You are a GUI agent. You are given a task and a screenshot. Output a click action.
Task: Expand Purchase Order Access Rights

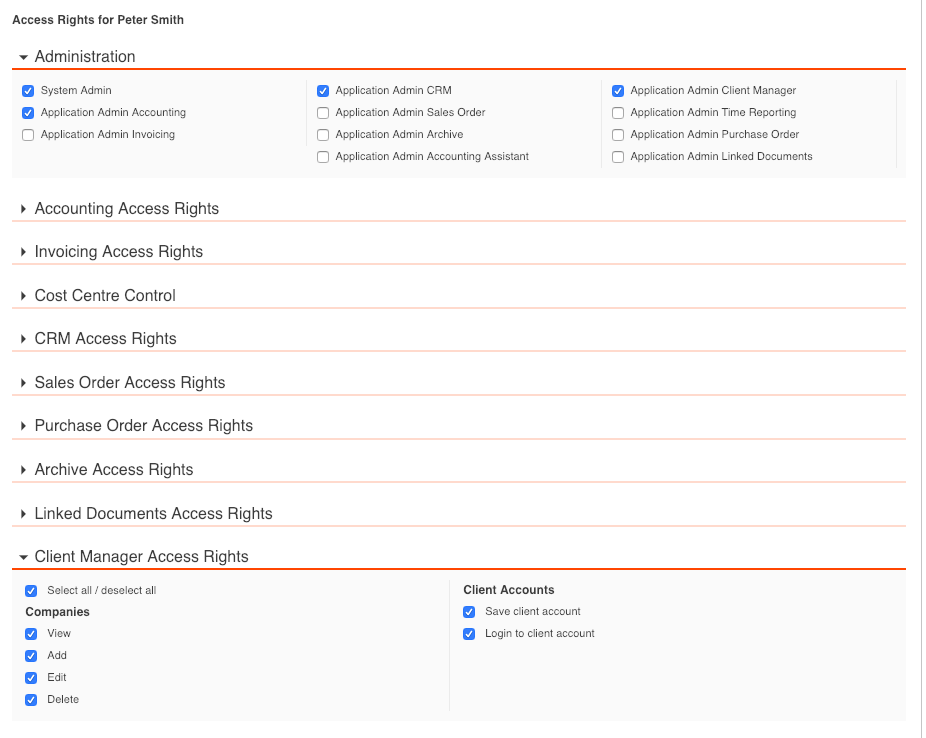point(143,426)
